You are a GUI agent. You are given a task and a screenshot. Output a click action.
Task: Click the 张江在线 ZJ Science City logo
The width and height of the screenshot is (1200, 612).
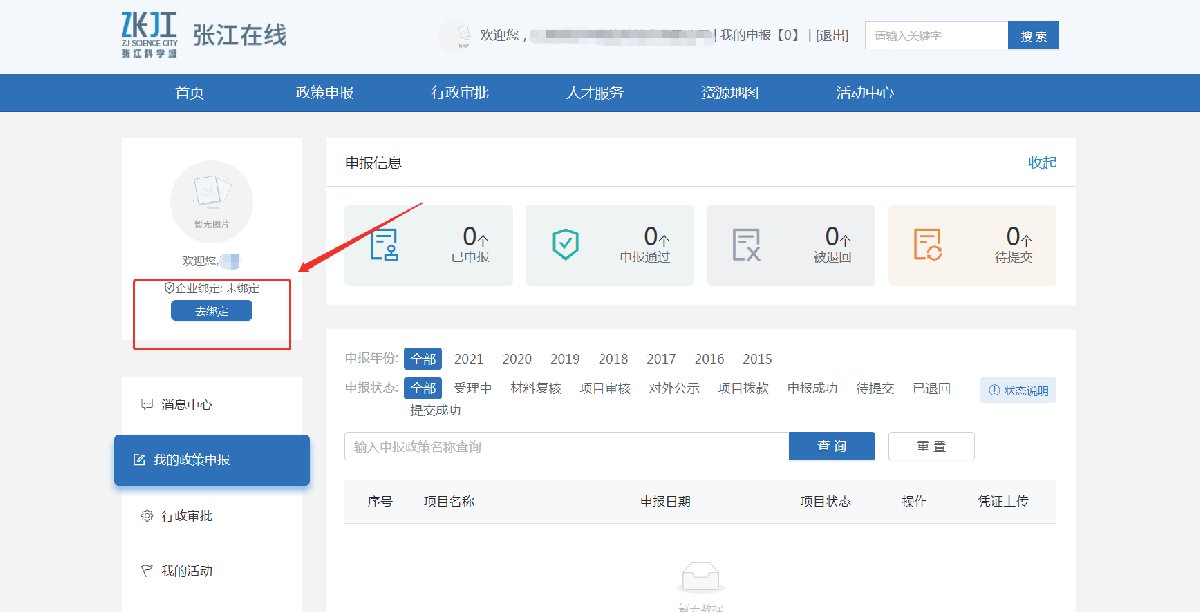pos(204,36)
